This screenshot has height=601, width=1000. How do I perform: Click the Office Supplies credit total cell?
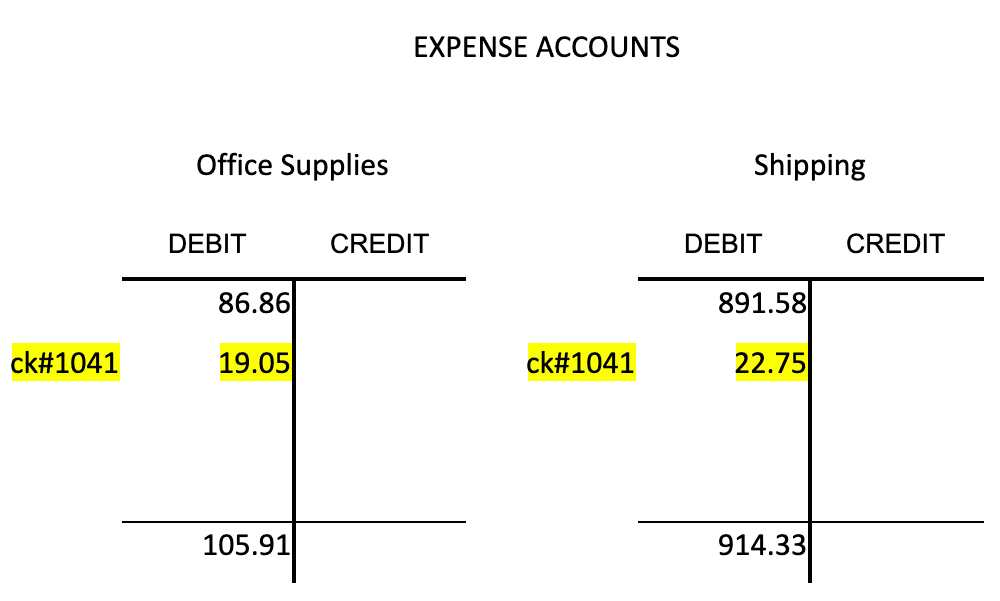point(381,552)
